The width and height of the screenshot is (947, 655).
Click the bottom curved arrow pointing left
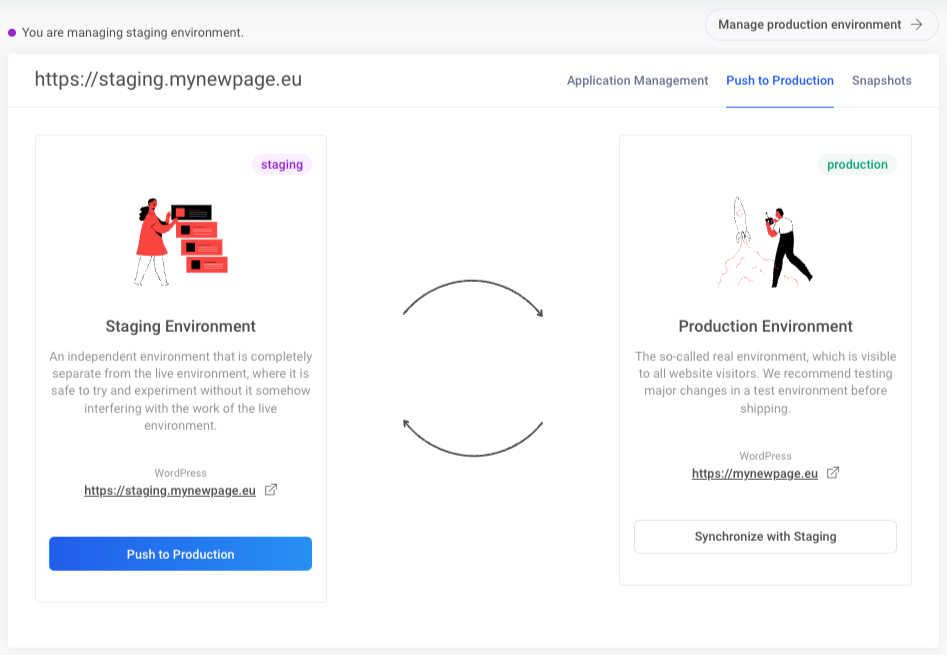(473, 439)
